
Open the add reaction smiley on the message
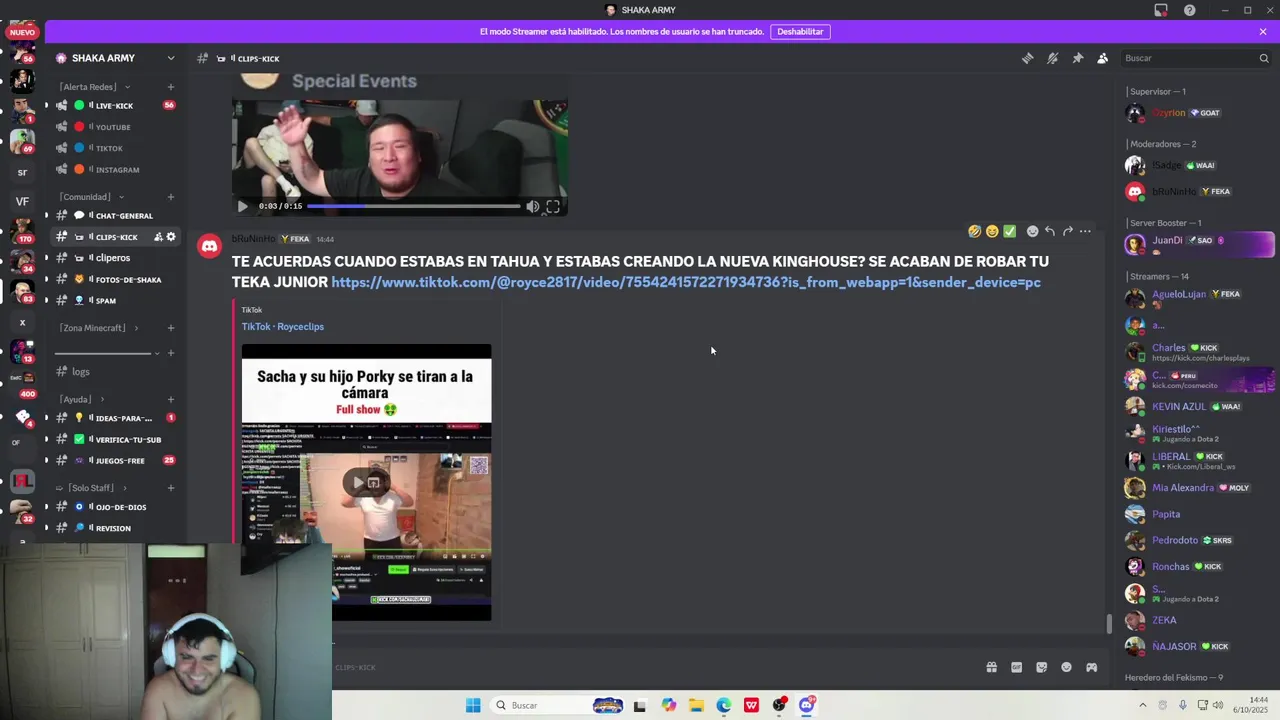(x=1033, y=231)
